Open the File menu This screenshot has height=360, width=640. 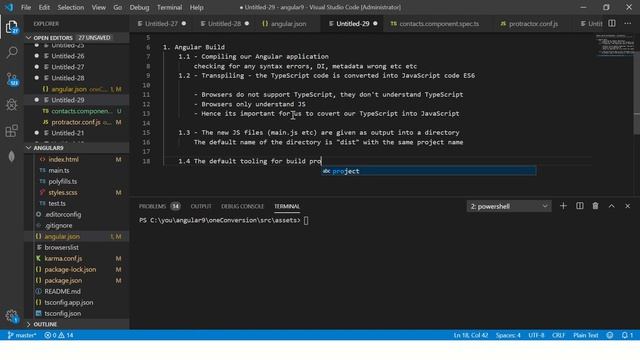pos(26,7)
